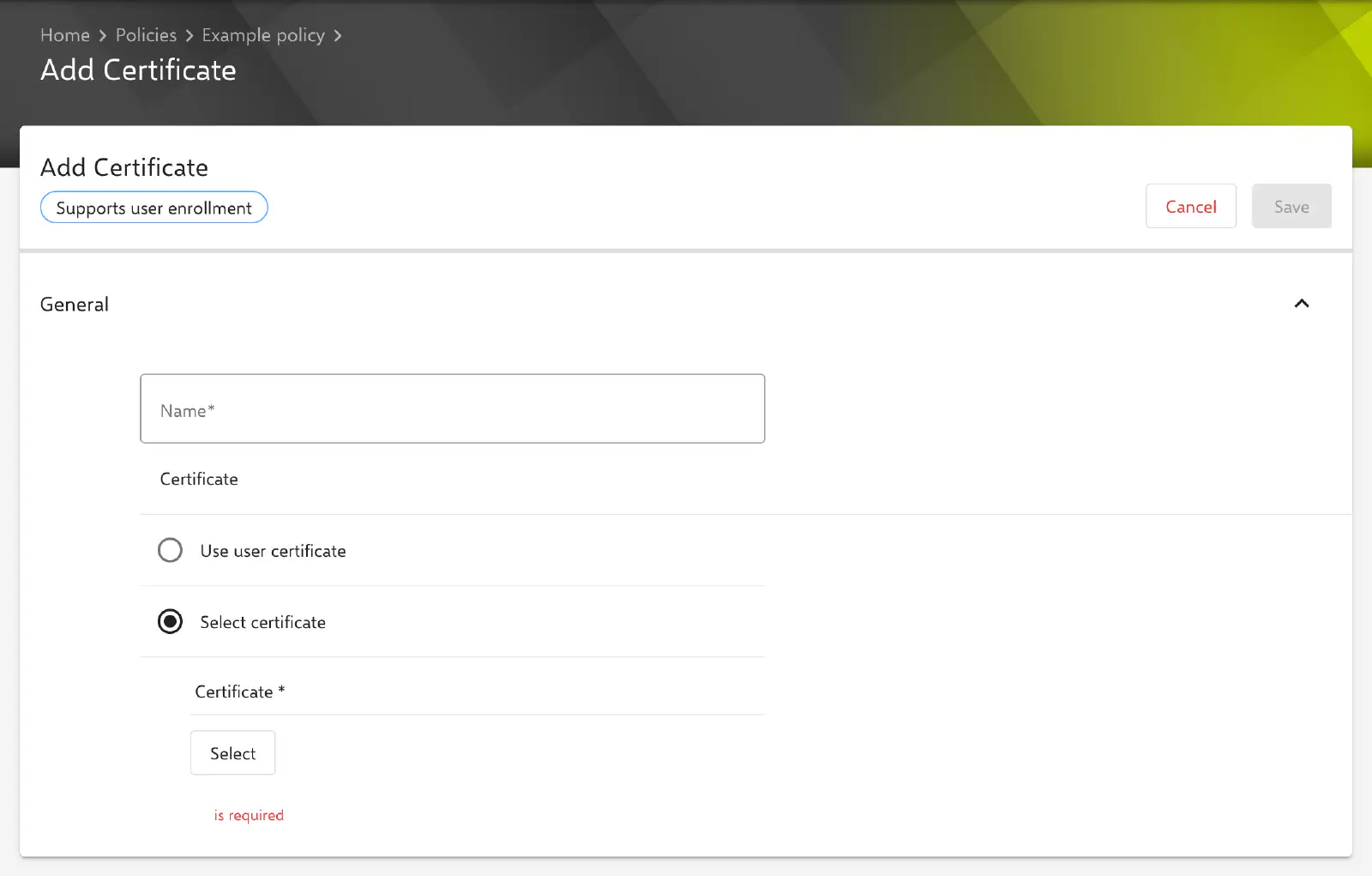Click the Add Certificate card heading

click(x=124, y=167)
